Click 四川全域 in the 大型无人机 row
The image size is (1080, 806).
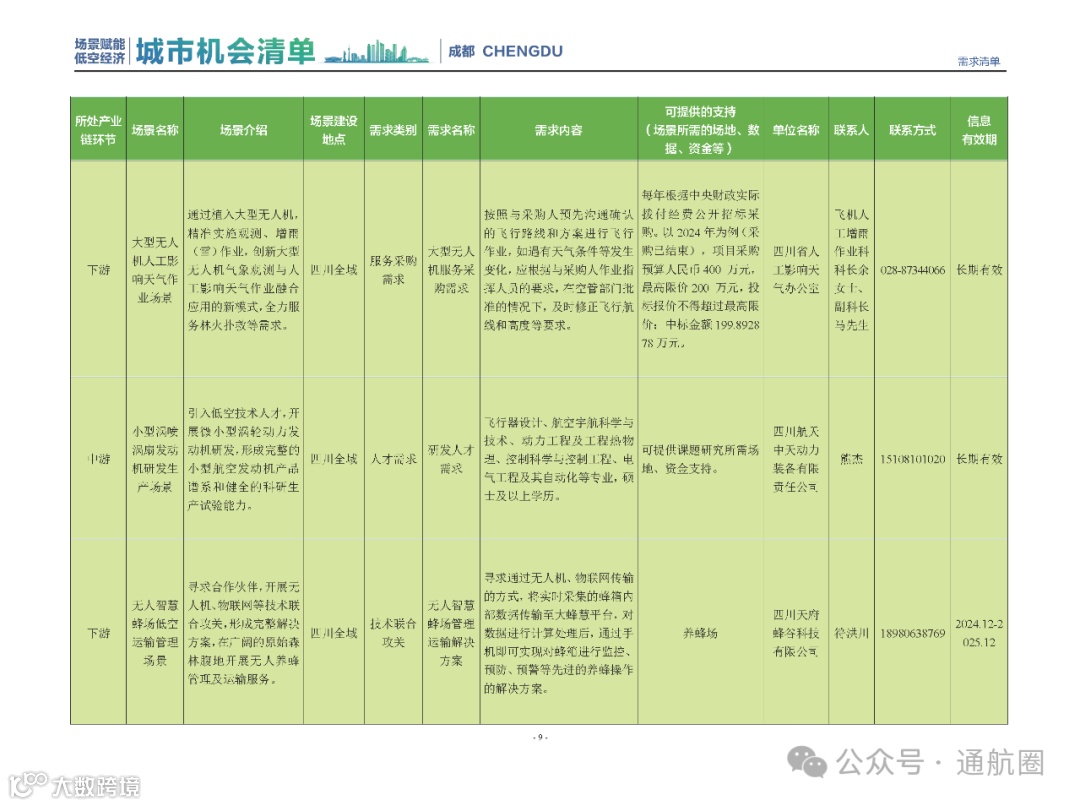coord(333,269)
